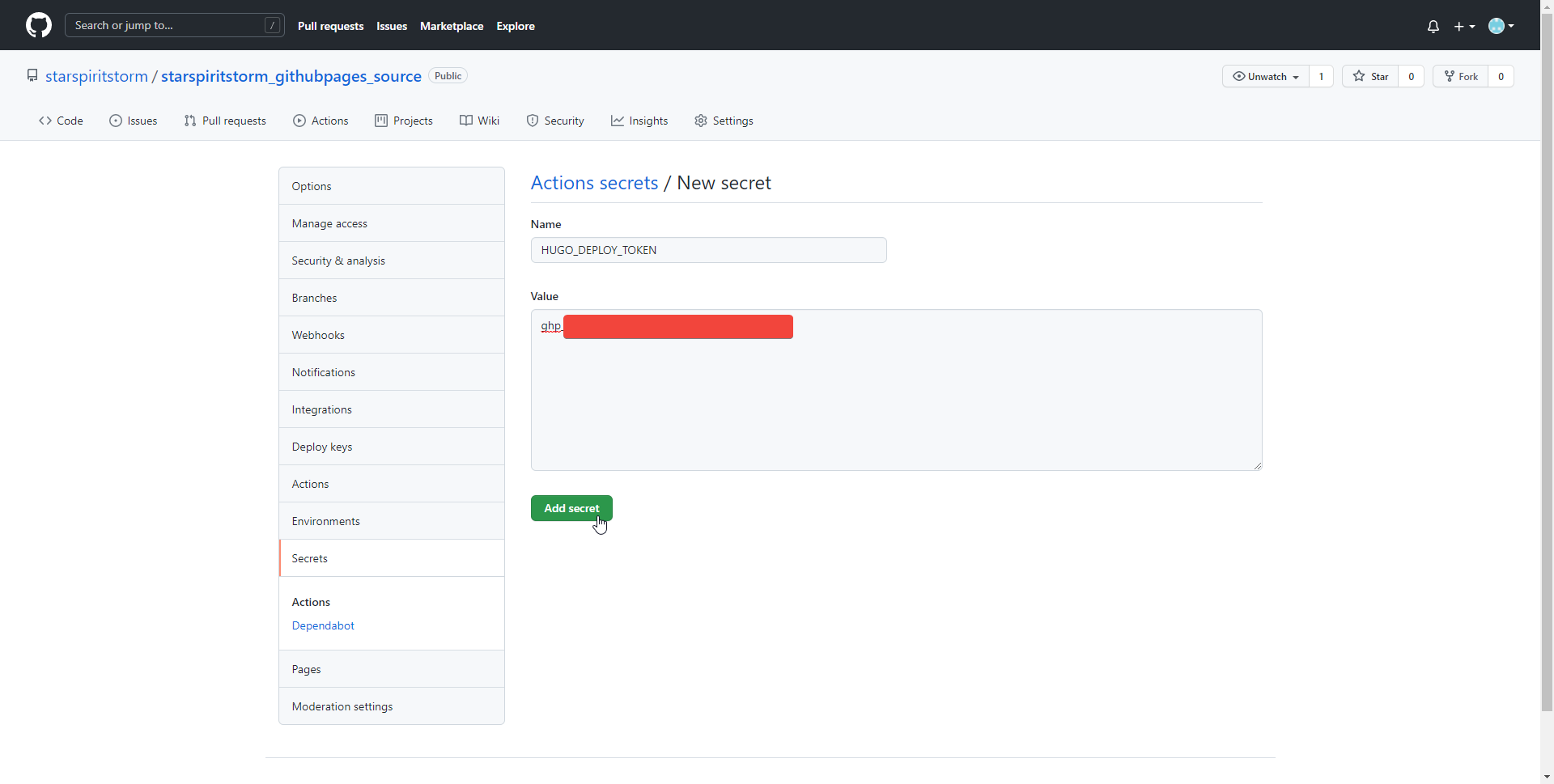
Task: Click the page vertical scrollbar
Action: click(1547, 363)
